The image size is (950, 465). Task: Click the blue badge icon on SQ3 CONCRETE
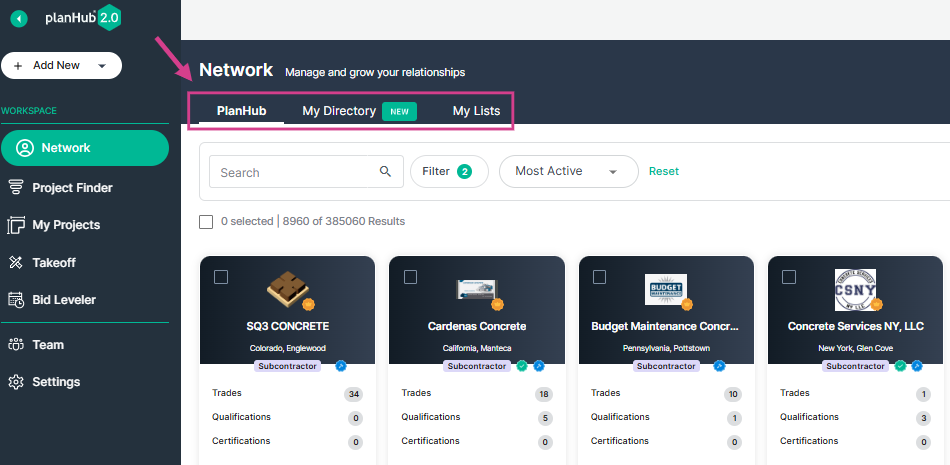pyautogui.click(x=340, y=366)
